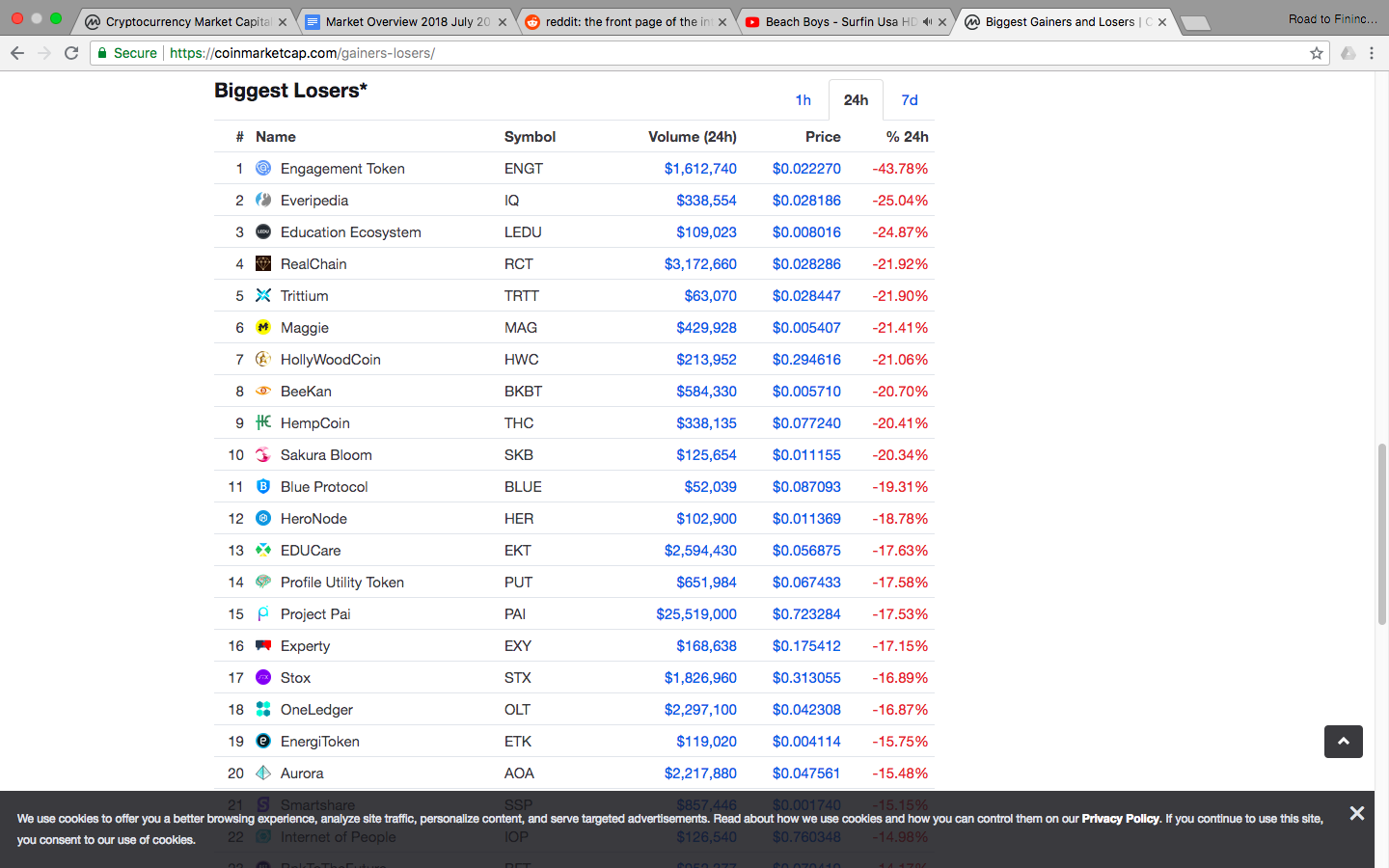Click the HeroNode coin icon

coord(263,518)
